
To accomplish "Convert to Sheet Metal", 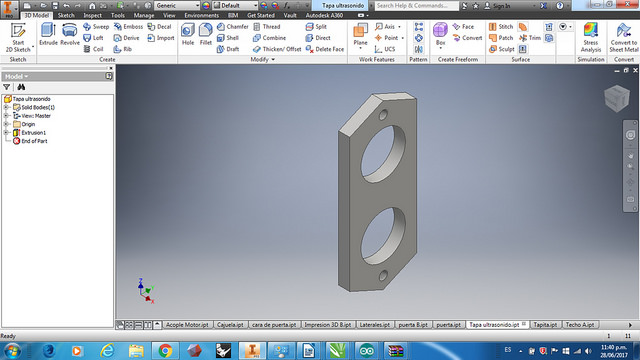I will pos(624,38).
